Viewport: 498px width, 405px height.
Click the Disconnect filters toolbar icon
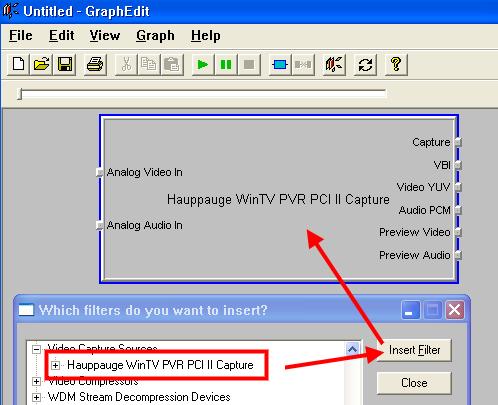point(303,64)
